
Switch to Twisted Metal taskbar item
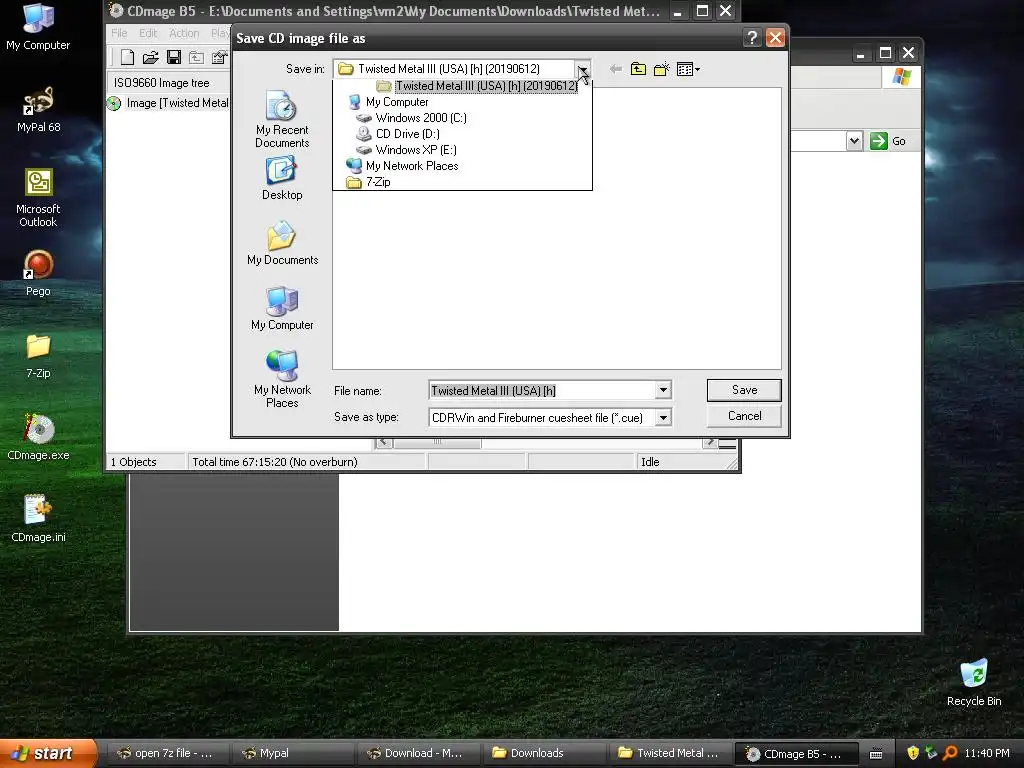tap(669, 754)
